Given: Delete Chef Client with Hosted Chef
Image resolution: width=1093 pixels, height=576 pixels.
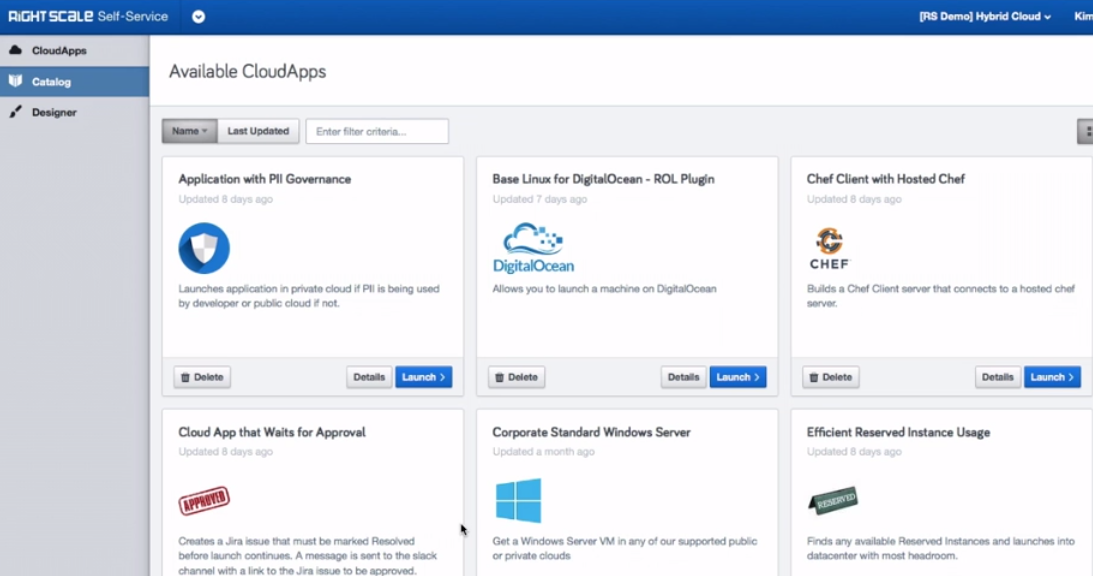Looking at the screenshot, I should [831, 377].
